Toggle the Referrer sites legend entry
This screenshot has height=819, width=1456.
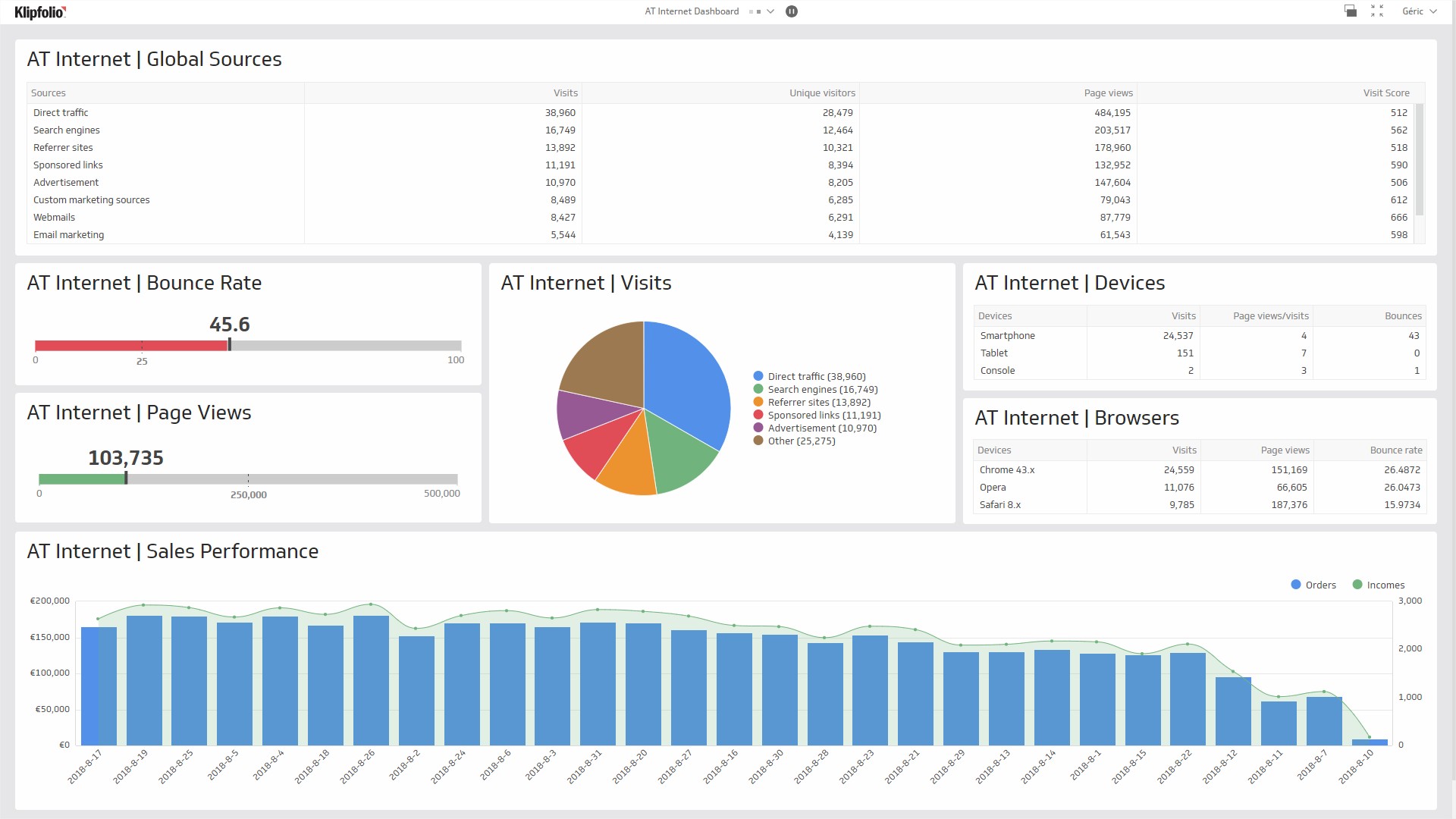(811, 402)
